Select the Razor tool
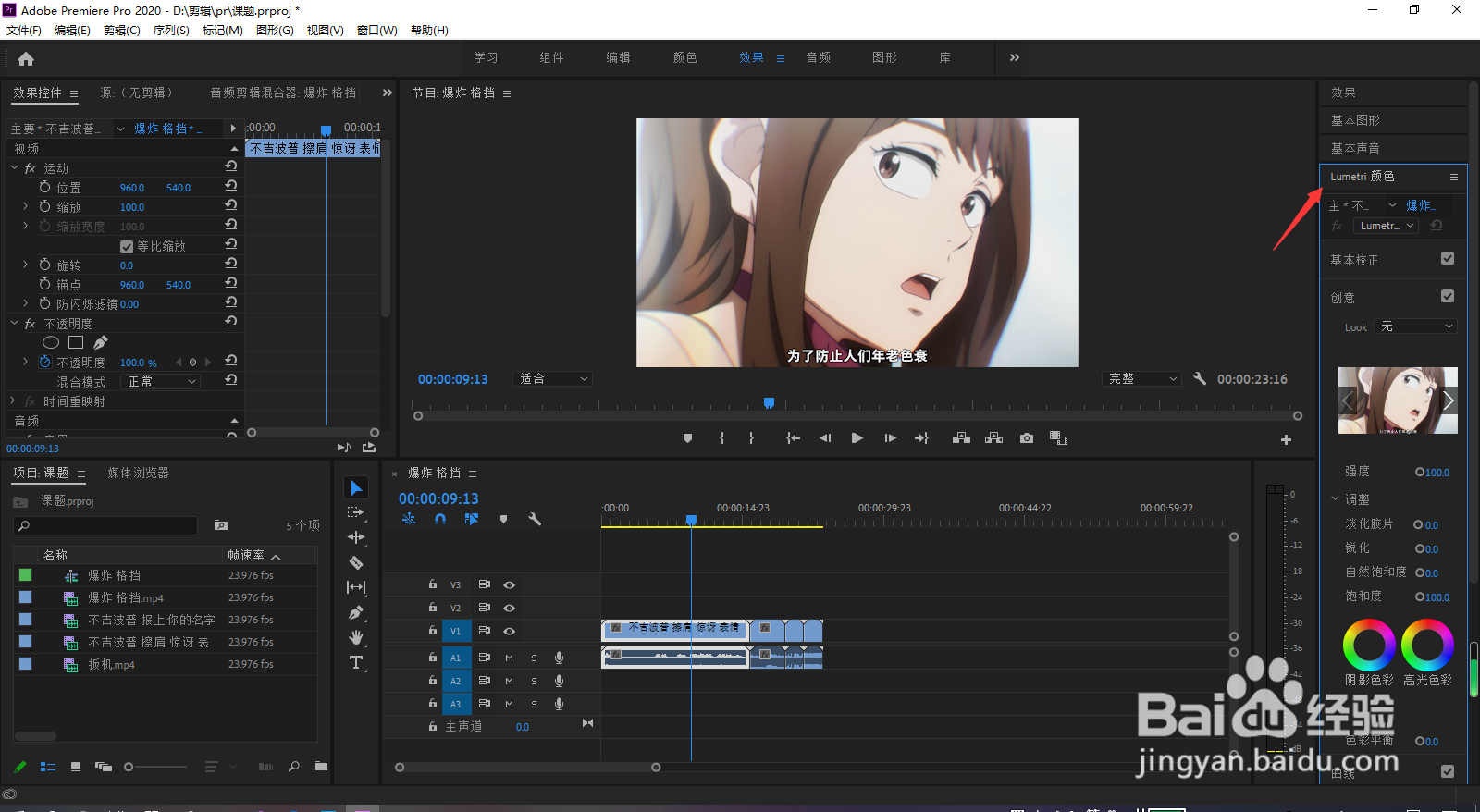This screenshot has height=812, width=1480. (x=356, y=562)
